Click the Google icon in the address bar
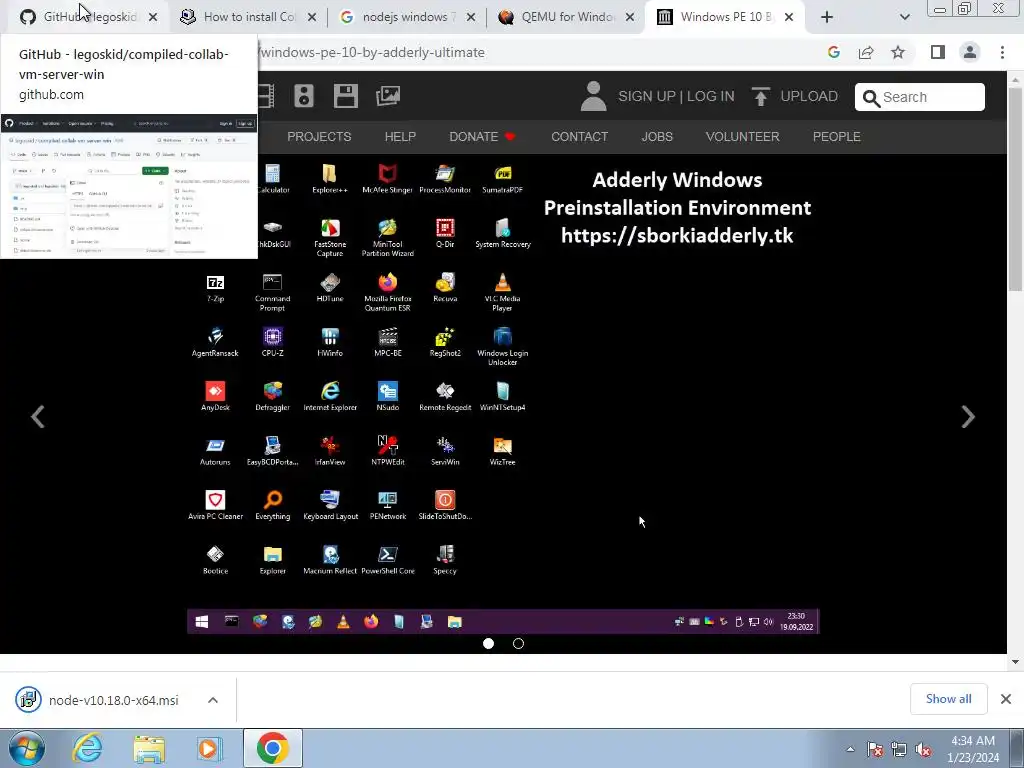The image size is (1024, 768). (833, 52)
